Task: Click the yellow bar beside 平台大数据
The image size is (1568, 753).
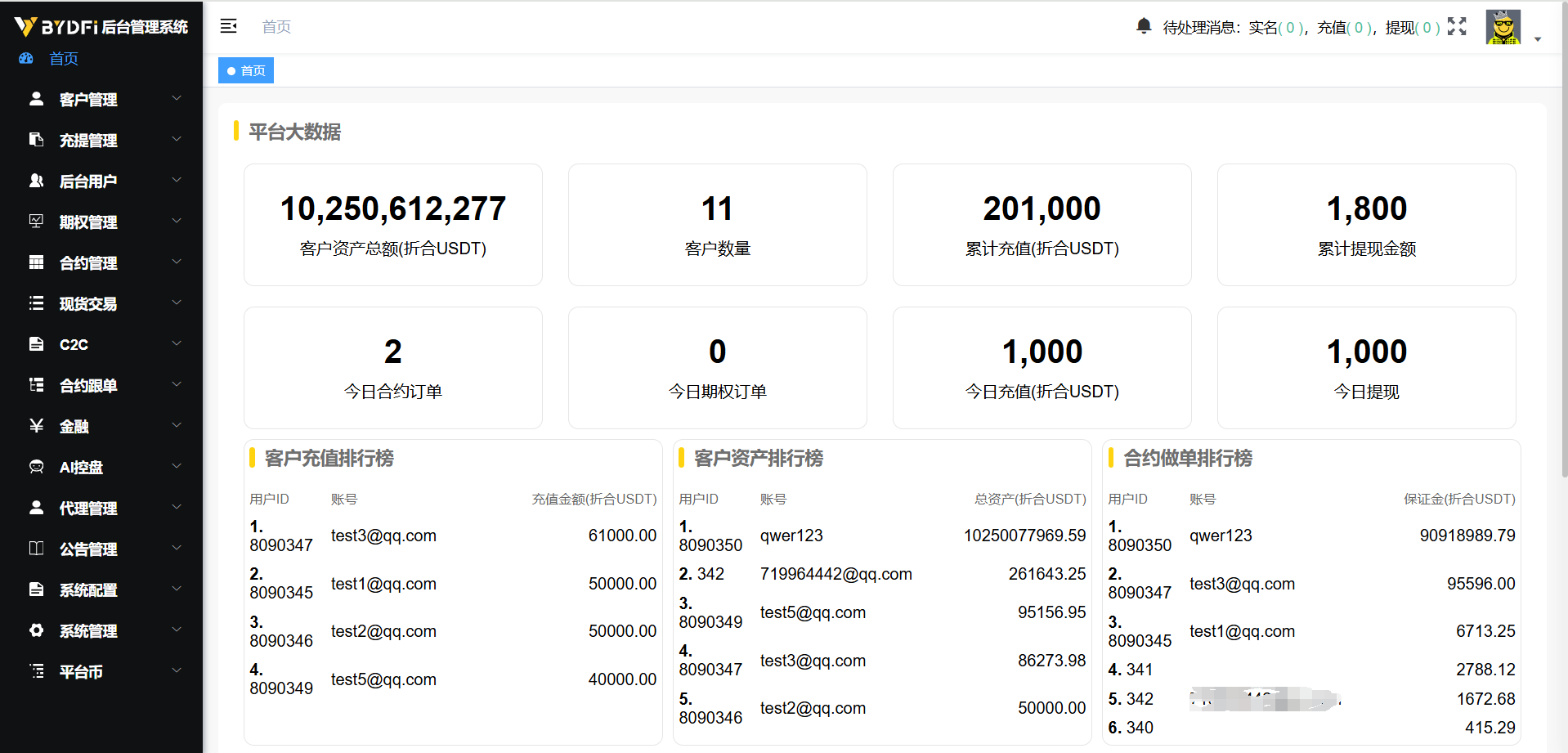Action: click(237, 132)
